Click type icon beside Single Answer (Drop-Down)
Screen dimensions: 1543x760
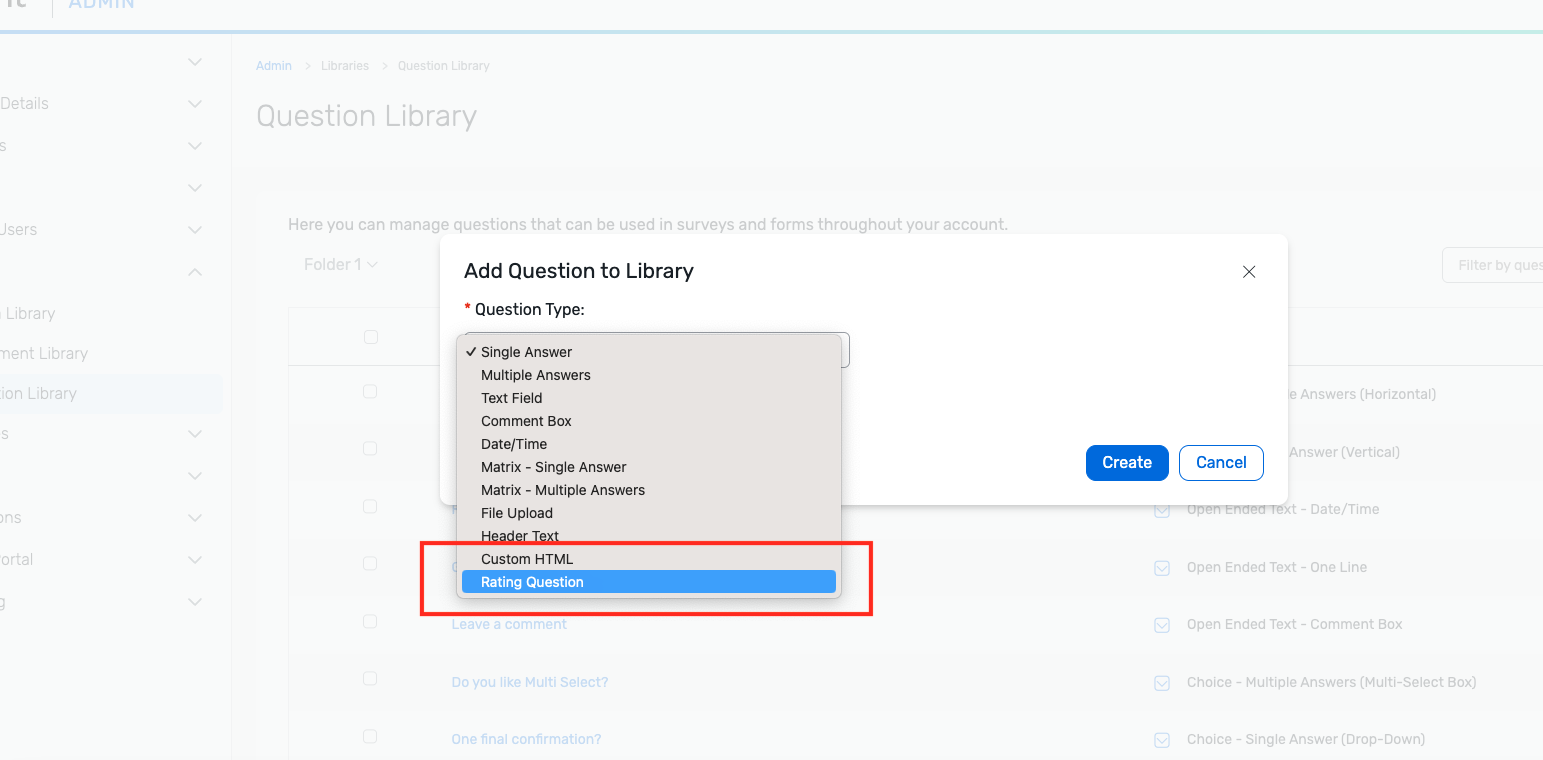1162,740
